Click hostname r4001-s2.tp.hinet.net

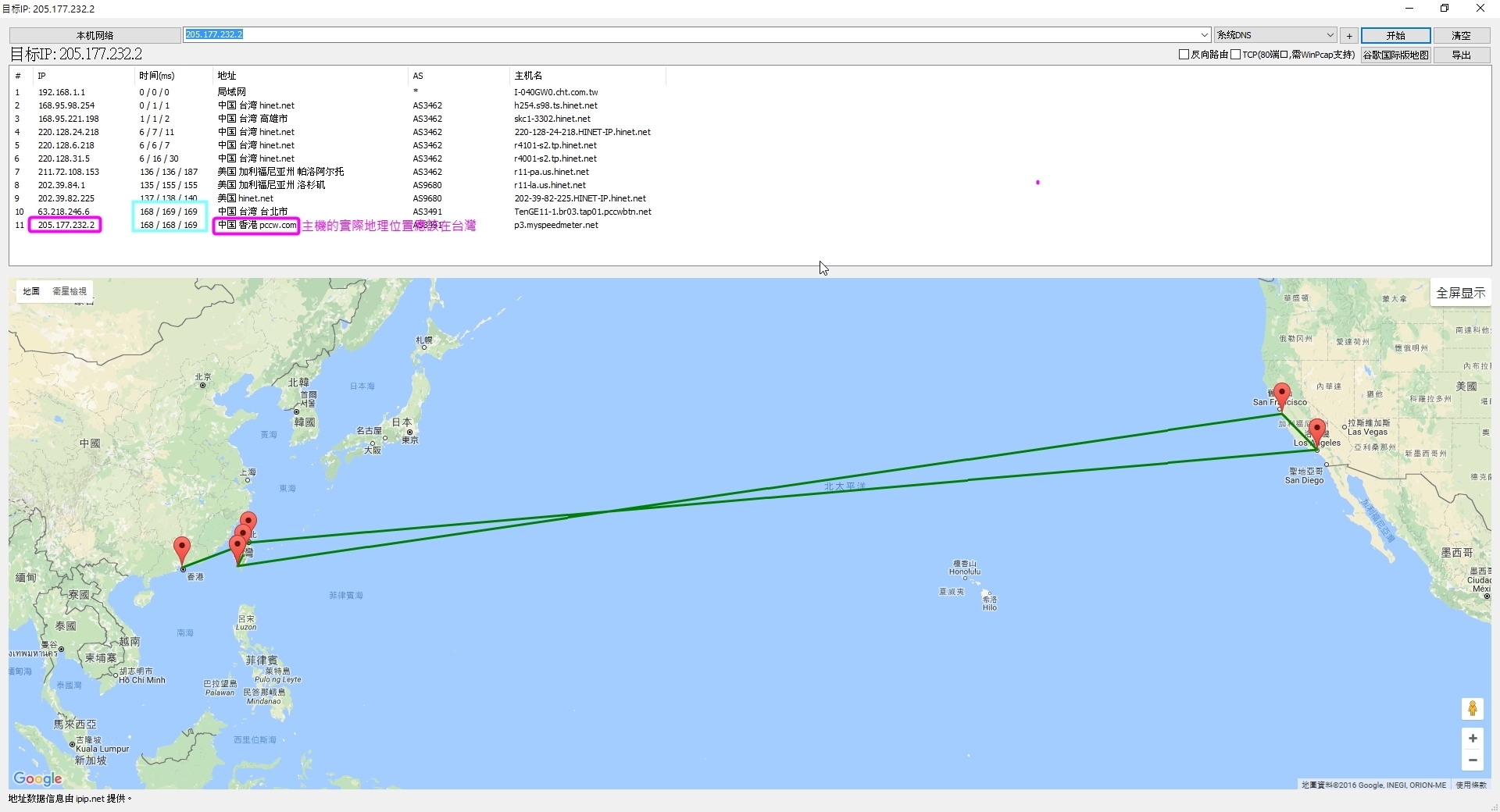tap(555, 158)
